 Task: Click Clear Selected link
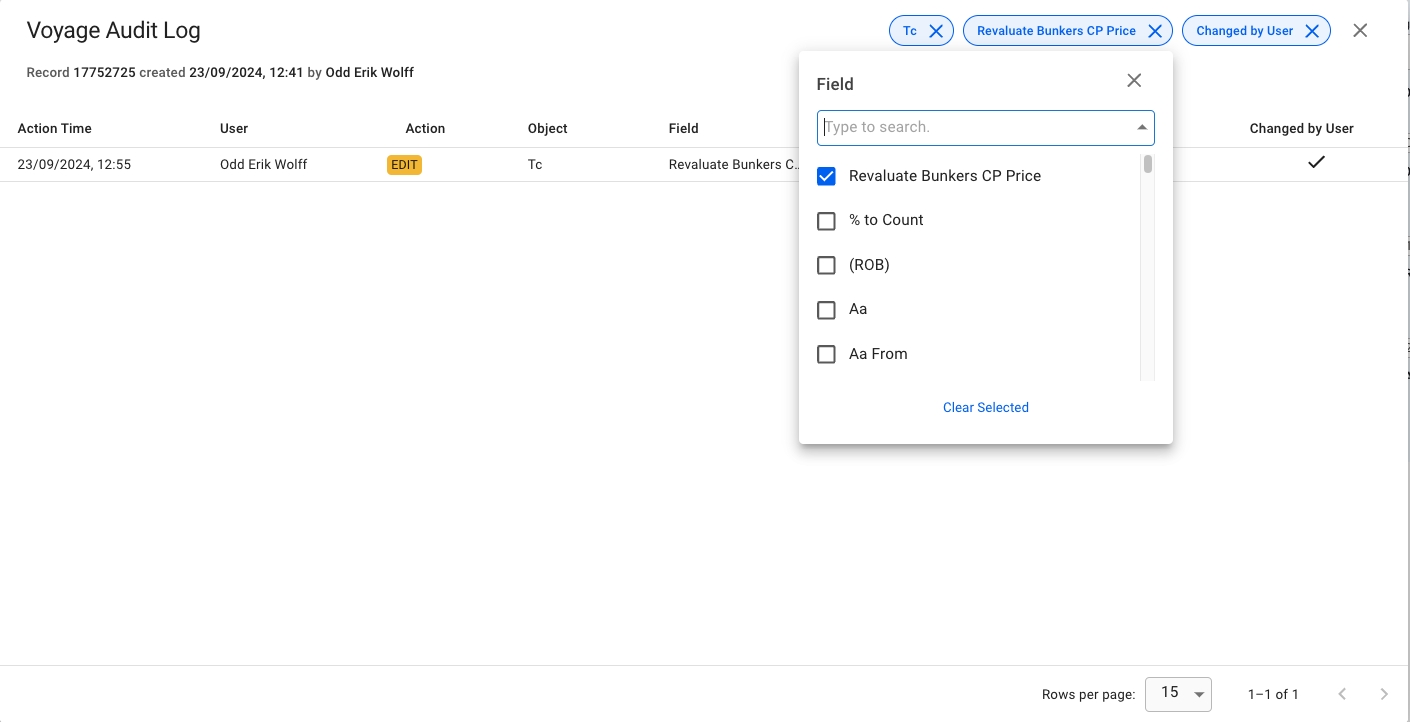(x=985, y=408)
